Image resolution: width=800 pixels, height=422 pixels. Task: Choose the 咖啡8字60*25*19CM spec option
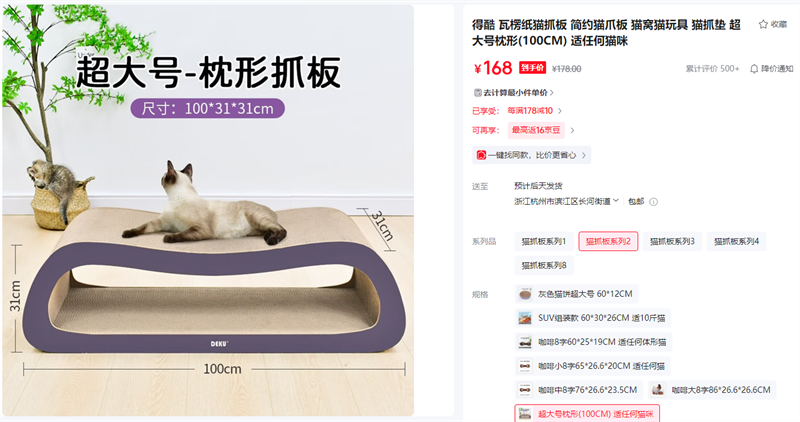click(x=593, y=342)
